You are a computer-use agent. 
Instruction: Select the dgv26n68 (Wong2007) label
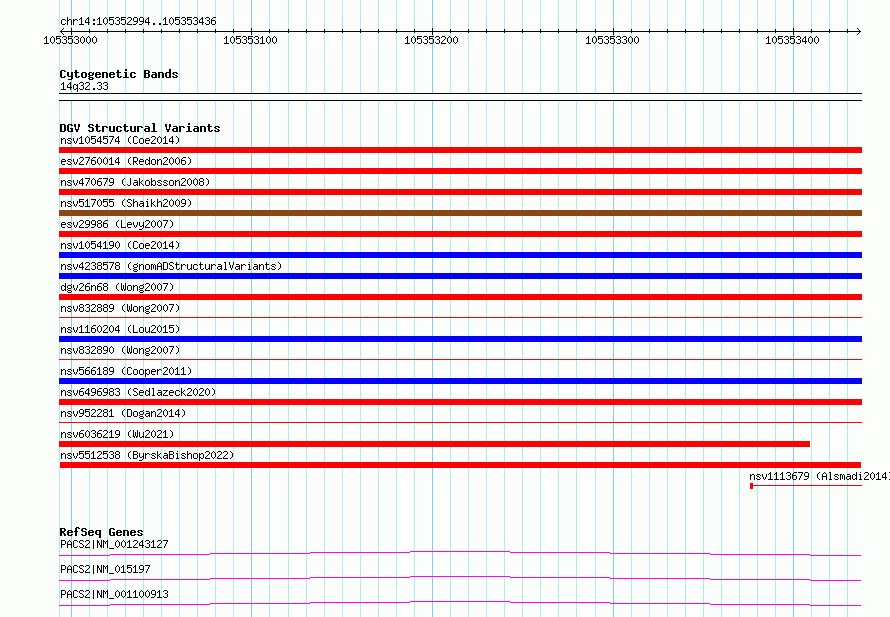tap(117, 287)
